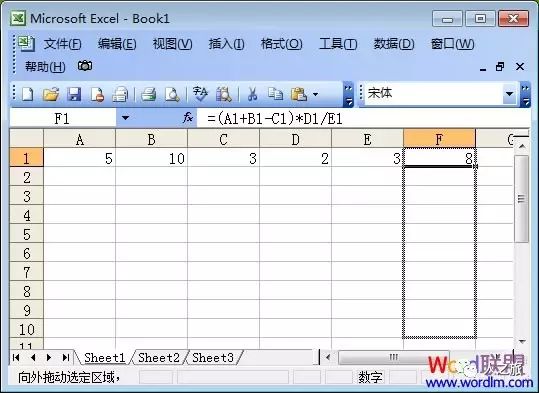The width and height of the screenshot is (539, 393).
Task: Copy the selection with the Copy icon
Action: pyautogui.click(x=275, y=94)
